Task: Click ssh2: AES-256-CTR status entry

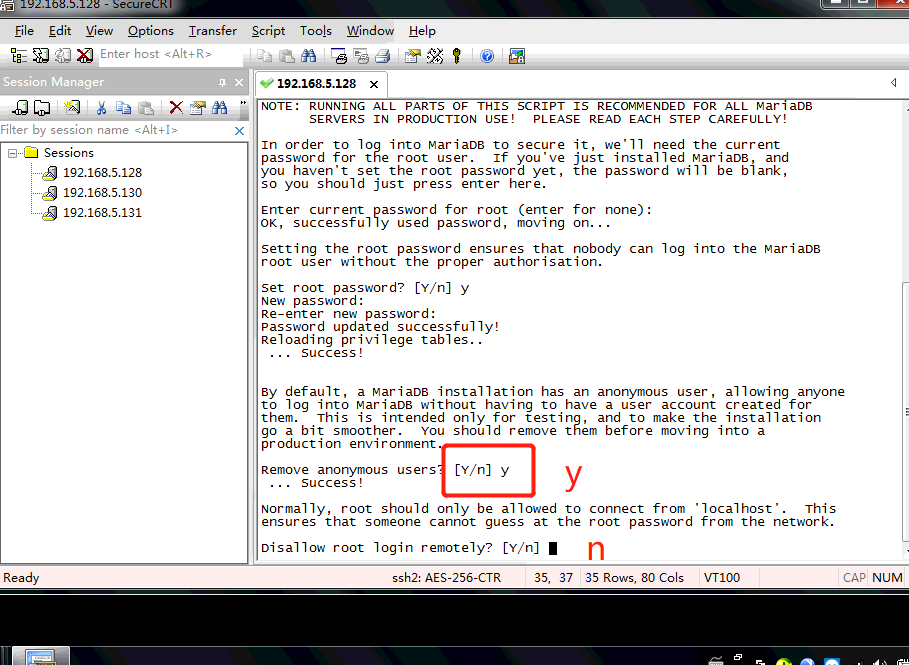Action: click(446, 578)
